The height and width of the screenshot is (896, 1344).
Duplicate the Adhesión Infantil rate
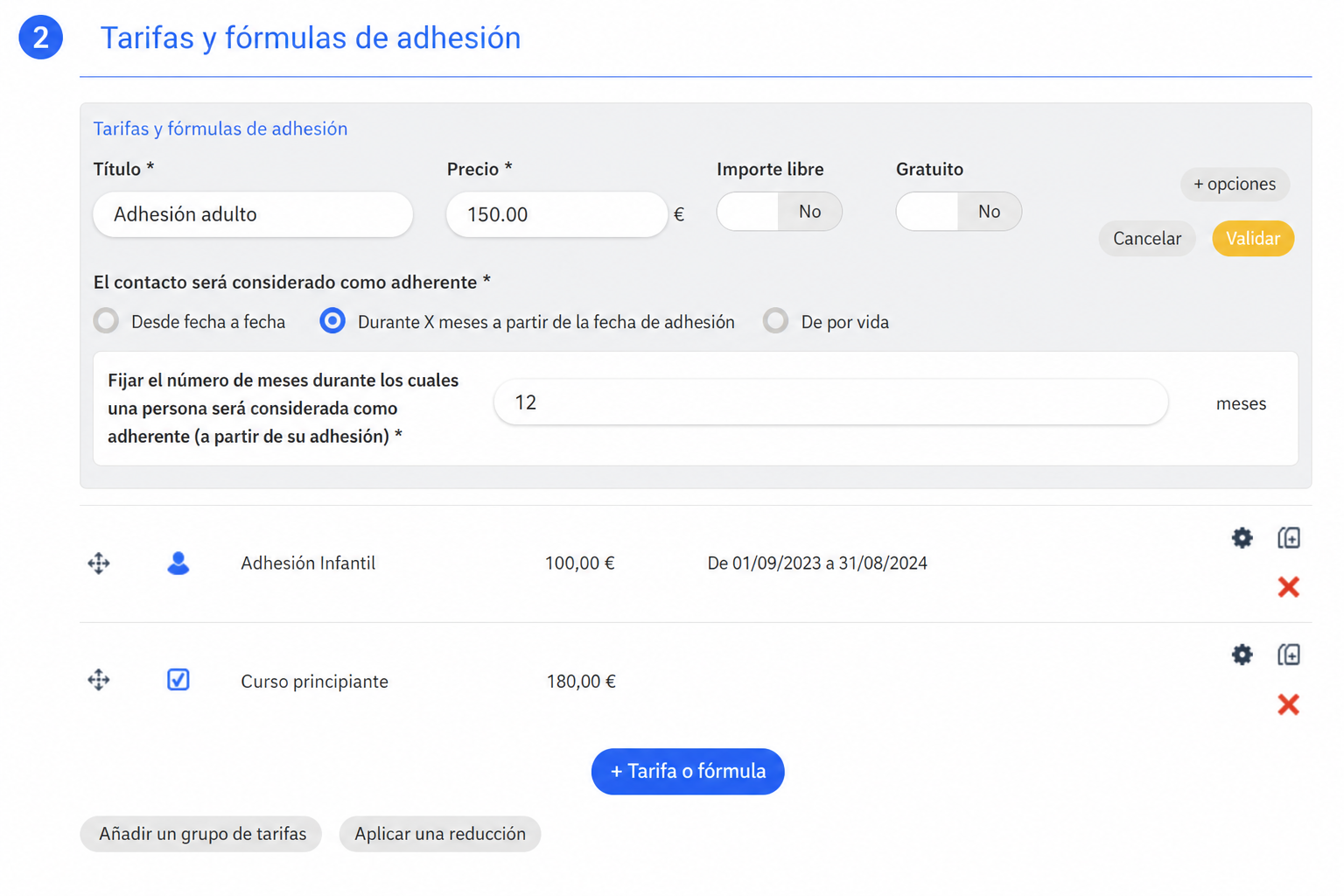(1288, 537)
